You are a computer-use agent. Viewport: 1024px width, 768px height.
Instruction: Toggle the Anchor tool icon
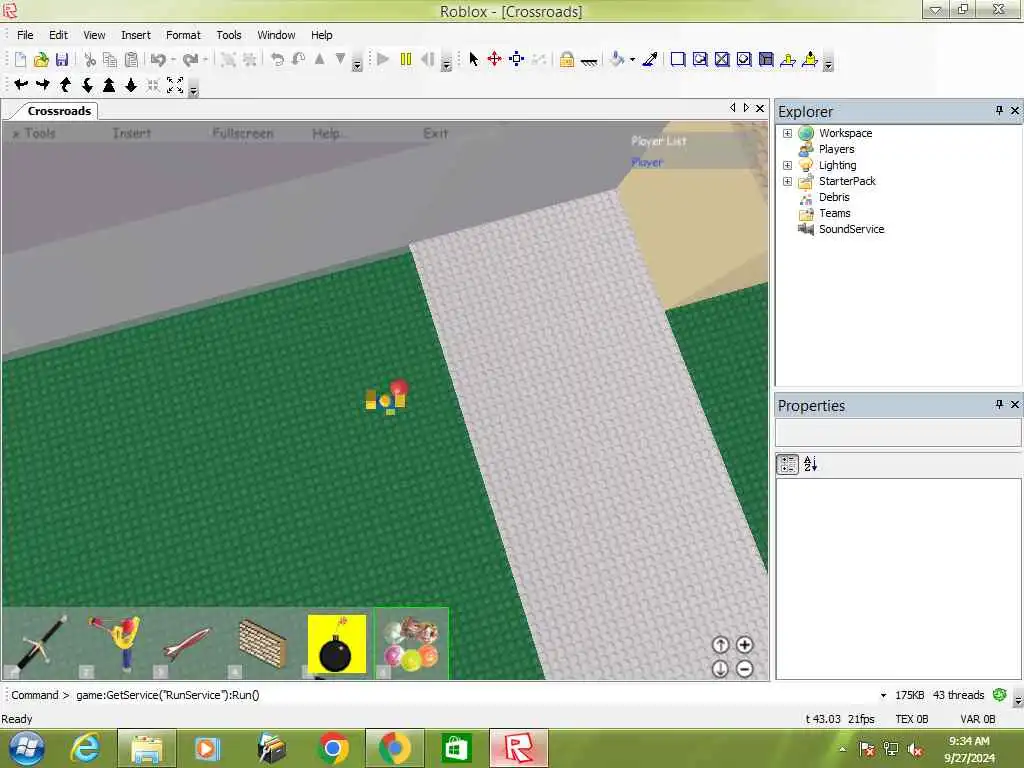point(589,61)
